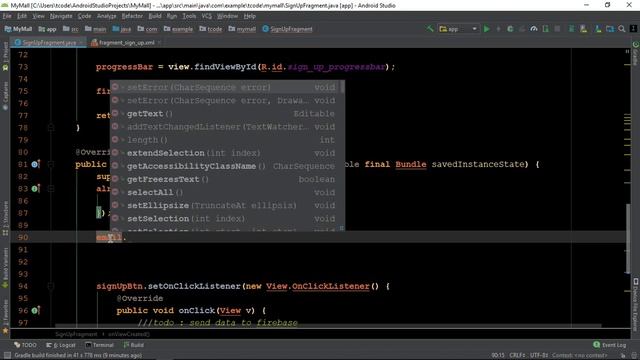Open the TODO tool window
This screenshot has height=360, width=640.
[25, 345]
